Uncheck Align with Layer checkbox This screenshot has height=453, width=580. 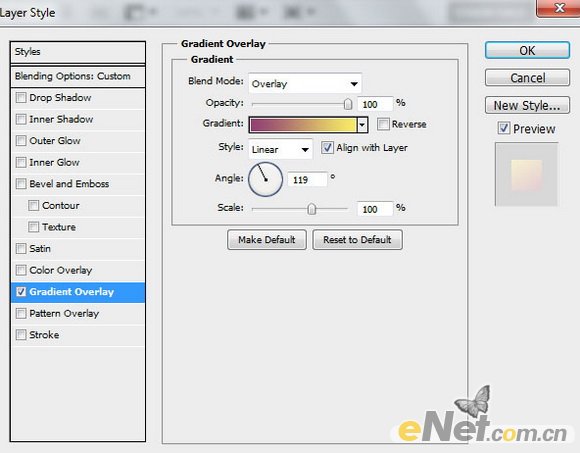327,148
